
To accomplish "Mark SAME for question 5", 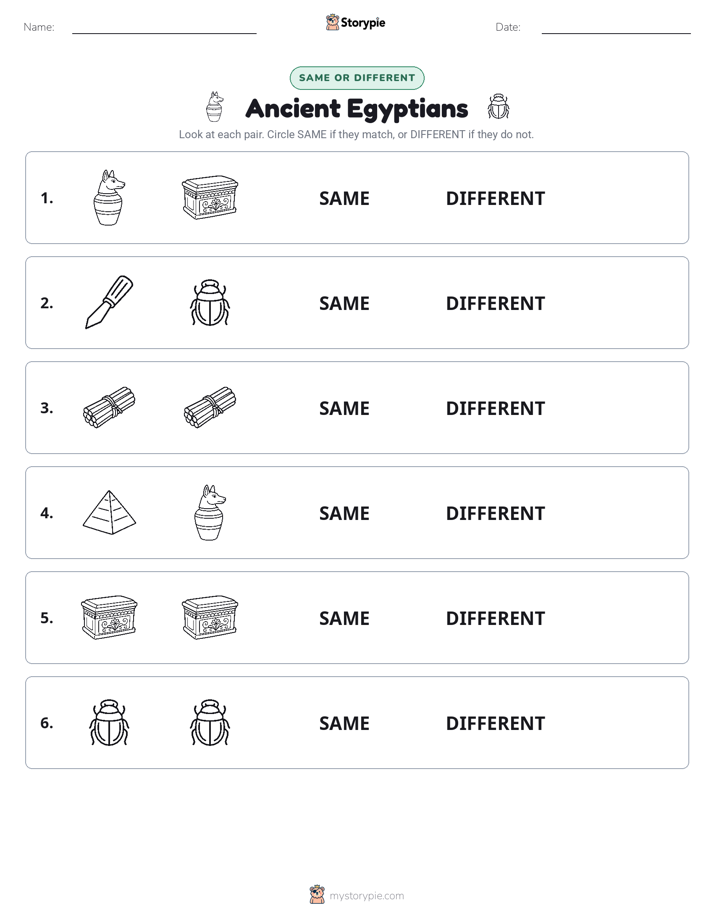I will point(344,618).
